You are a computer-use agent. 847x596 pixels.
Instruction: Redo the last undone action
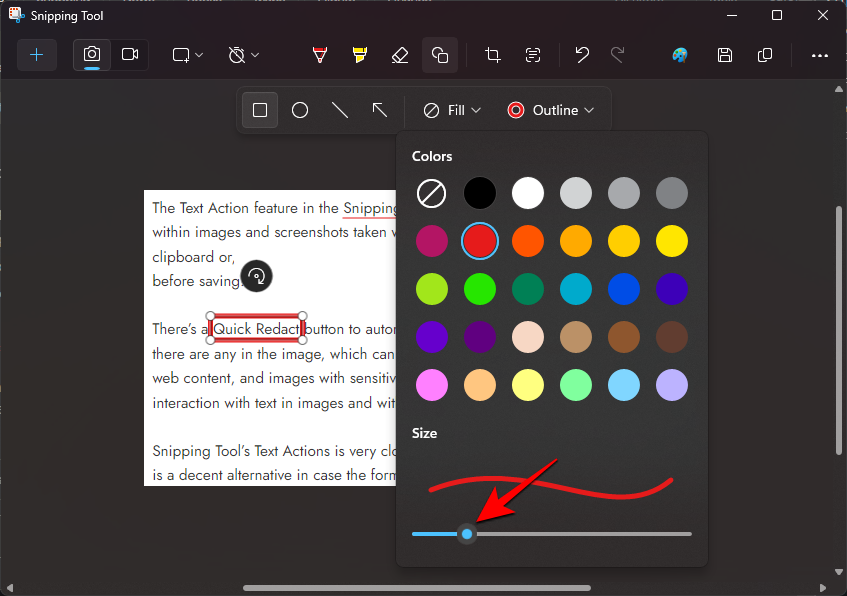coord(617,55)
